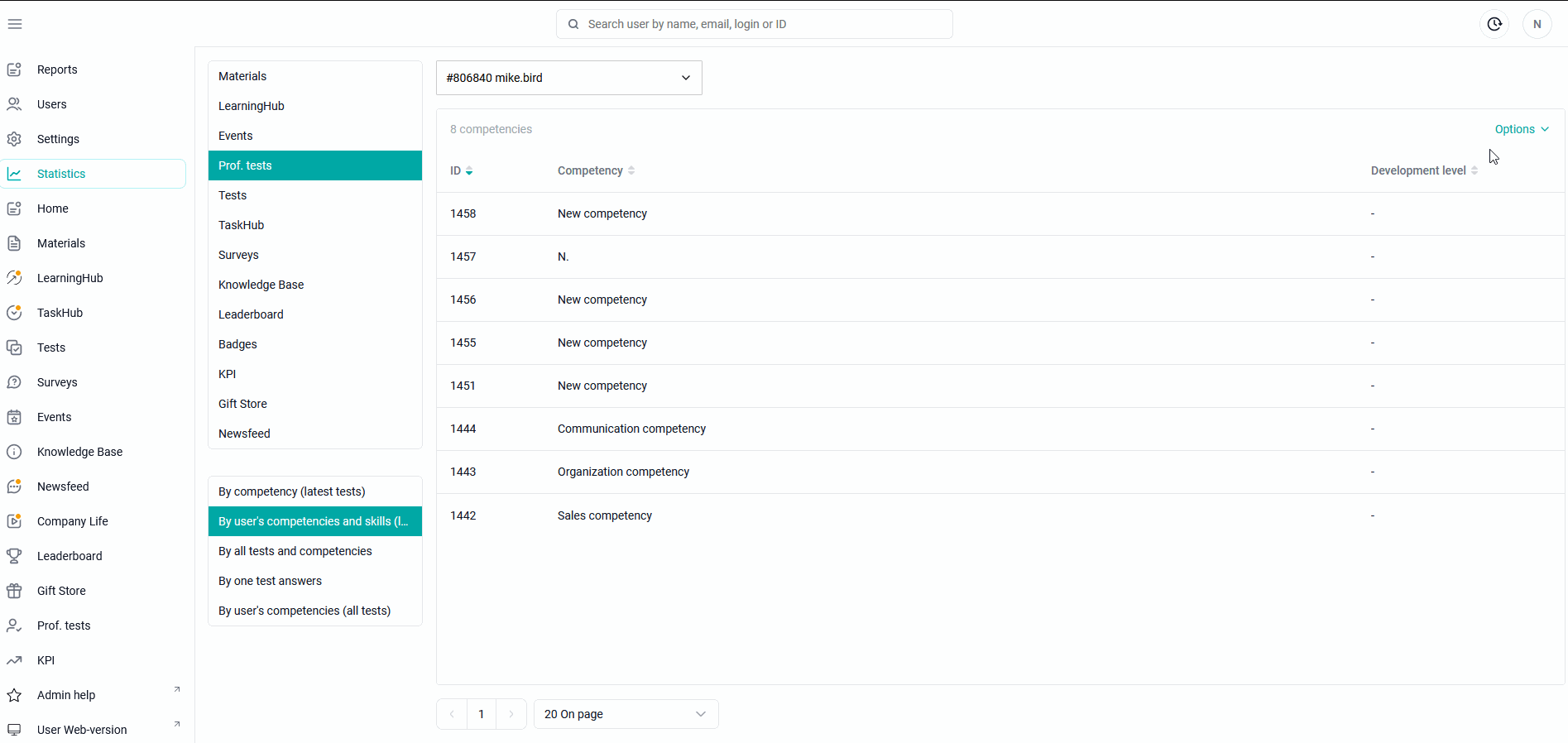This screenshot has width=1568, height=743.
Task: Sort by the Development level column
Action: pyautogui.click(x=1424, y=170)
